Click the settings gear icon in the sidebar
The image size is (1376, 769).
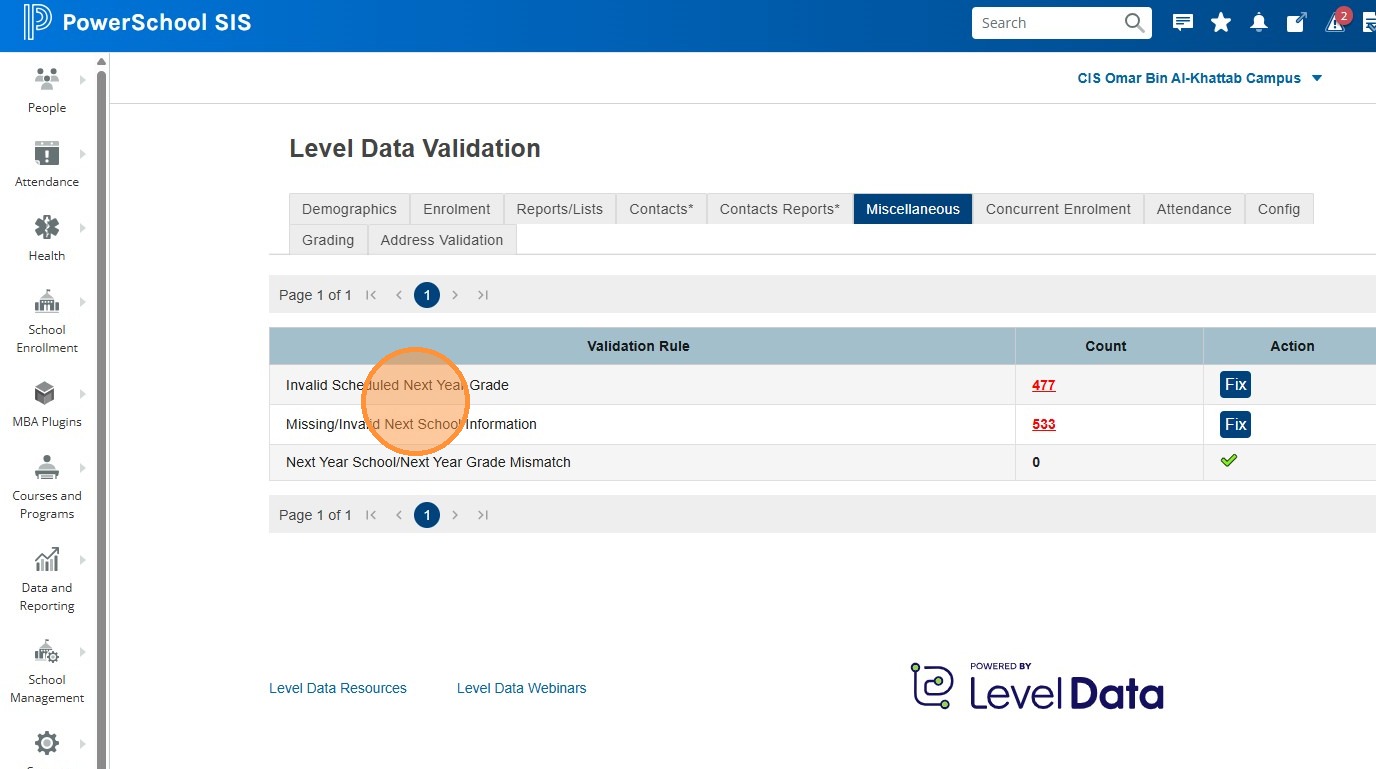tap(47, 743)
